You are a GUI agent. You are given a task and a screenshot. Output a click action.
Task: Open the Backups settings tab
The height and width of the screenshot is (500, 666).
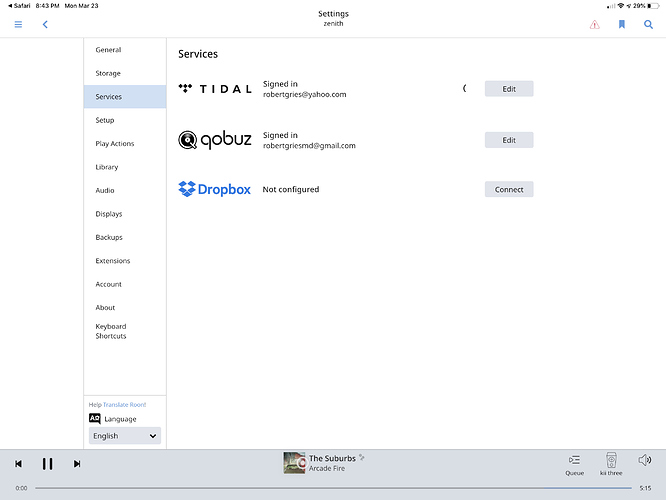125,237
